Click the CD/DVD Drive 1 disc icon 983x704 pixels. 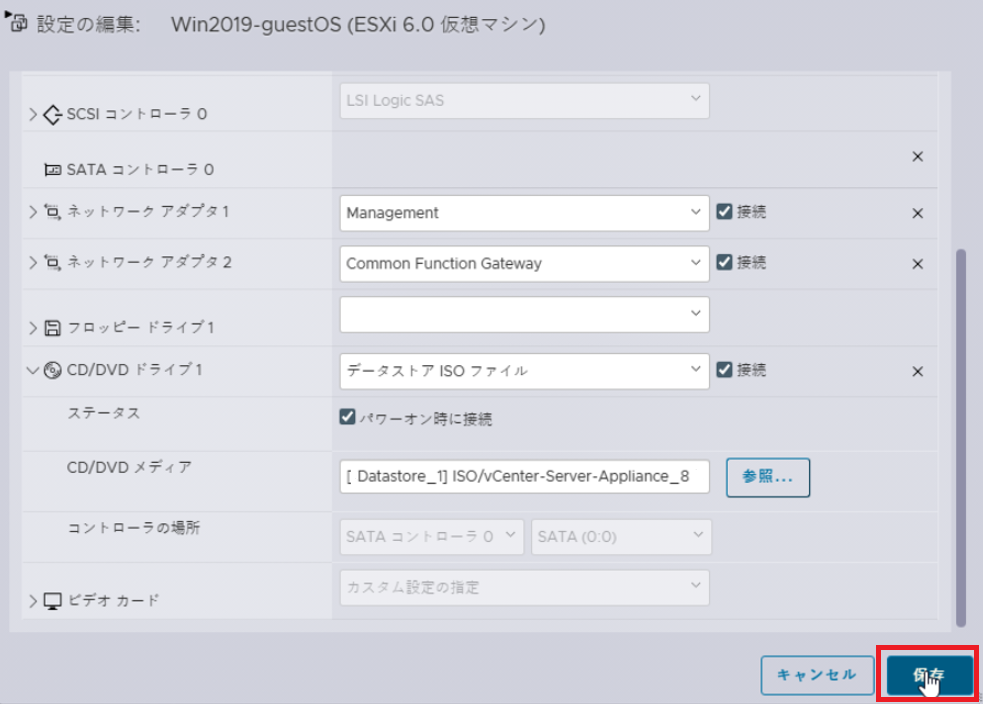tap(53, 370)
